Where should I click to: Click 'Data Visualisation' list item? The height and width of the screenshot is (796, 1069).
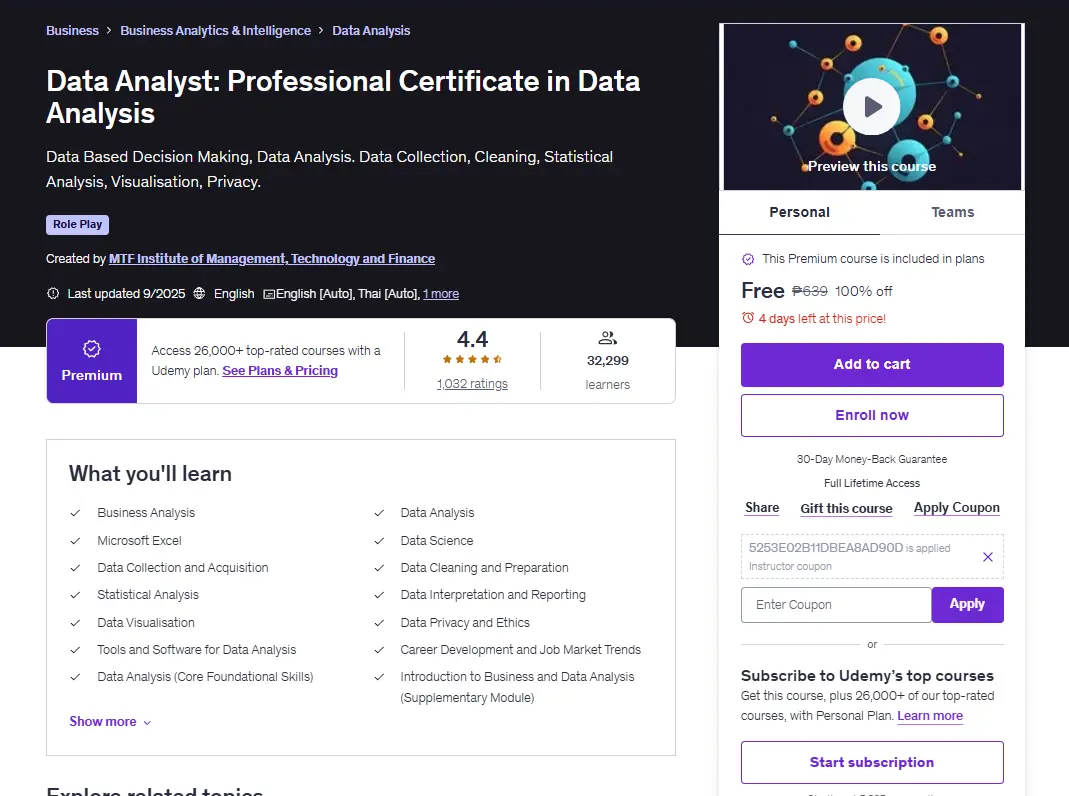tap(145, 623)
